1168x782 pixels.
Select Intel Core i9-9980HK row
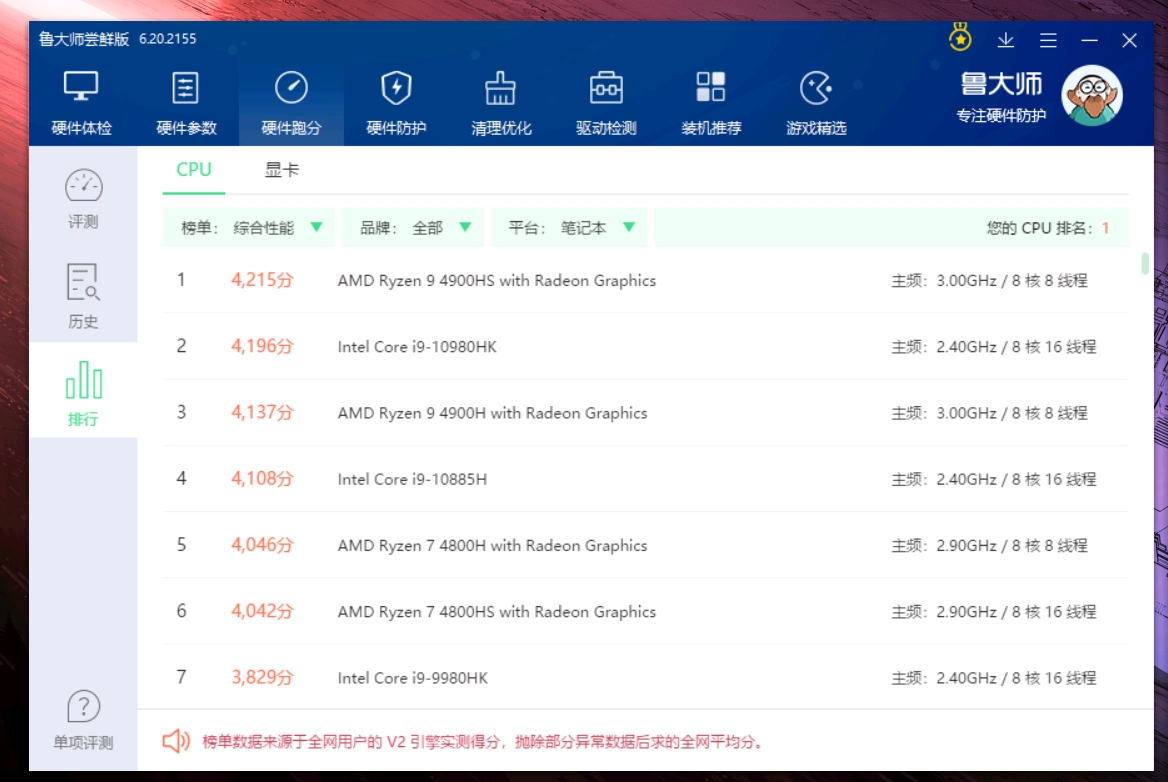coord(646,676)
